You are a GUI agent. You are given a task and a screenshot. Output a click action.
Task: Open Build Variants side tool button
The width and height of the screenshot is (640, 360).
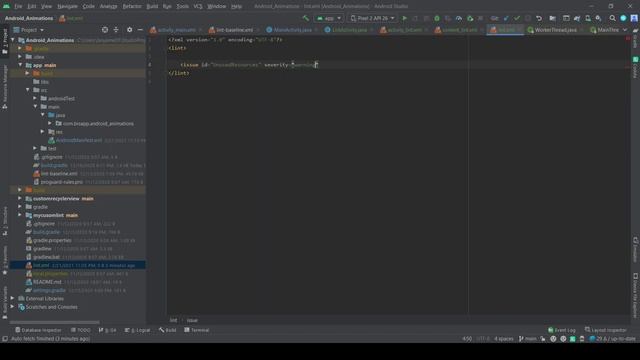5,302
